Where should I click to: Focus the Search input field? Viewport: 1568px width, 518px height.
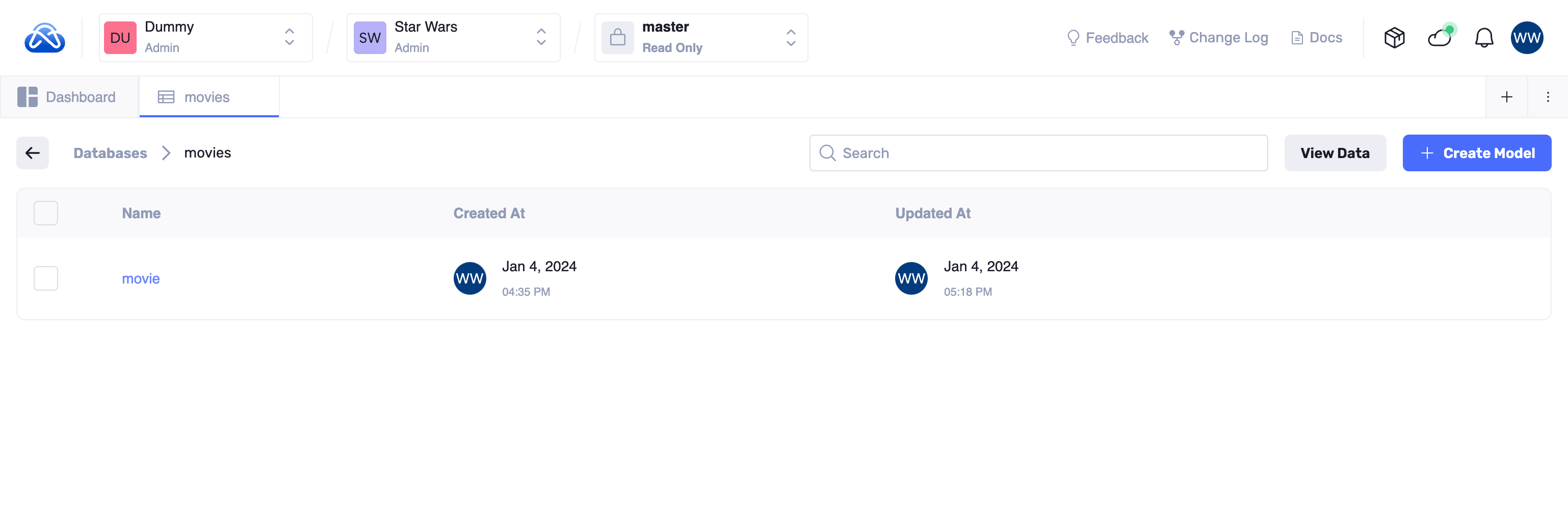(1047, 153)
